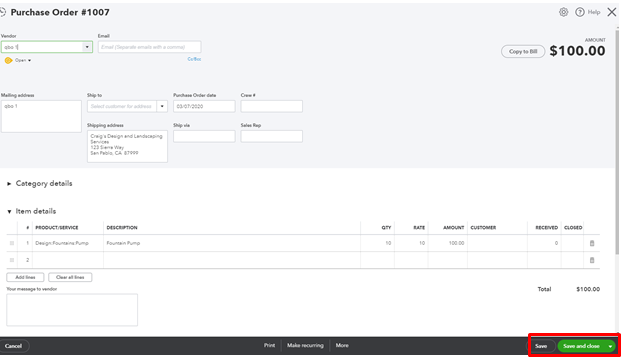The image size is (626, 362).
Task: Click the Clear all lines button
Action: point(70,277)
